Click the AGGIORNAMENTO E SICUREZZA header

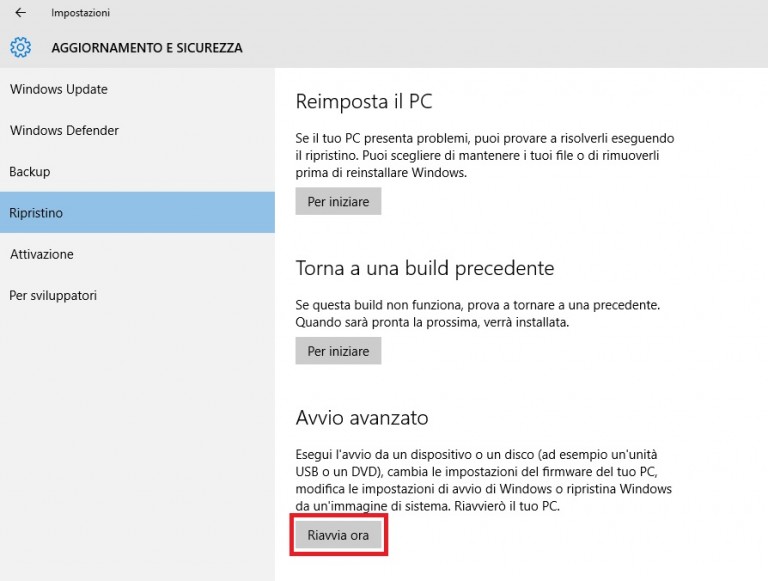tap(146, 47)
